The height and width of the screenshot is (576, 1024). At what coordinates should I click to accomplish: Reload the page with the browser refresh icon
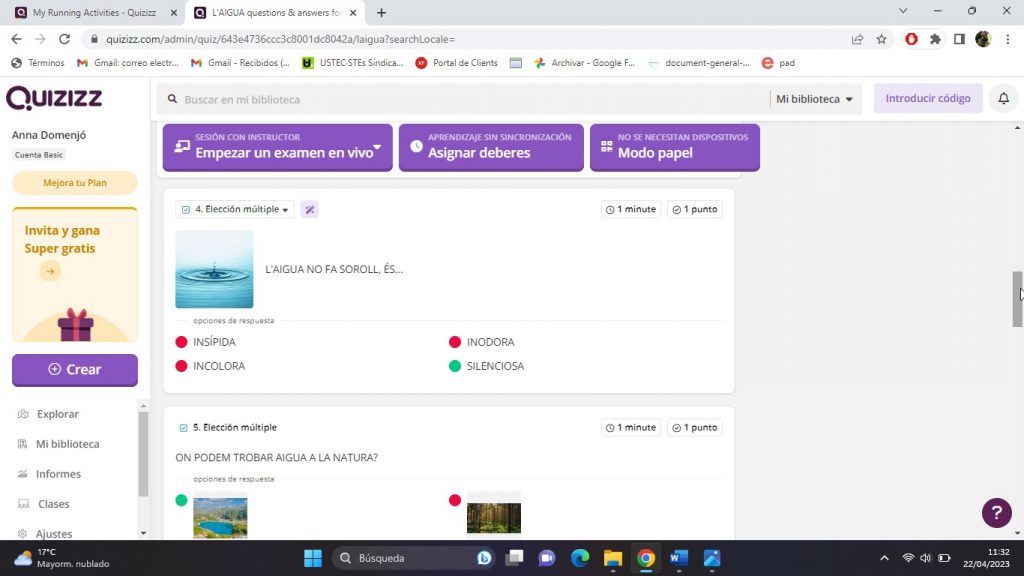coord(65,39)
